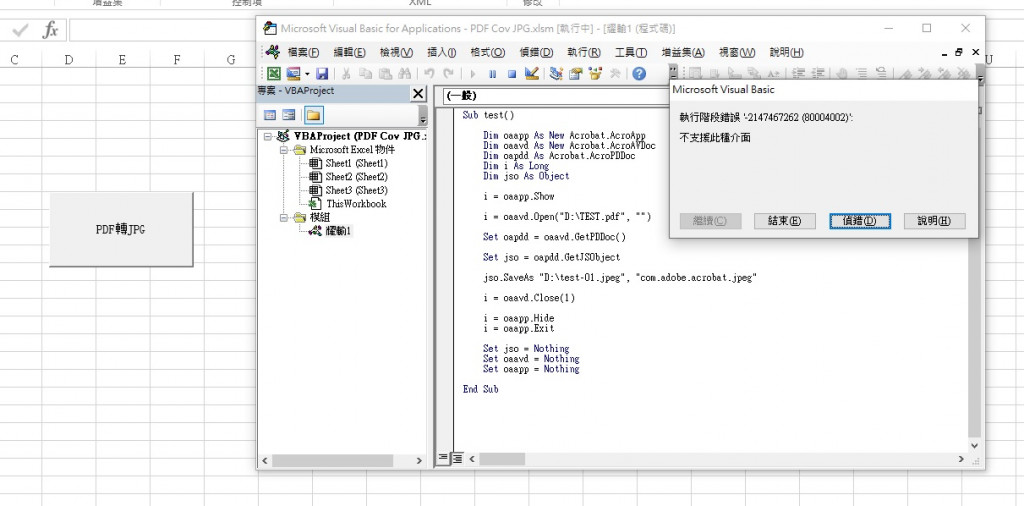Click Procedure View icon at code window bottom
1024x506 pixels.
tap(443, 459)
